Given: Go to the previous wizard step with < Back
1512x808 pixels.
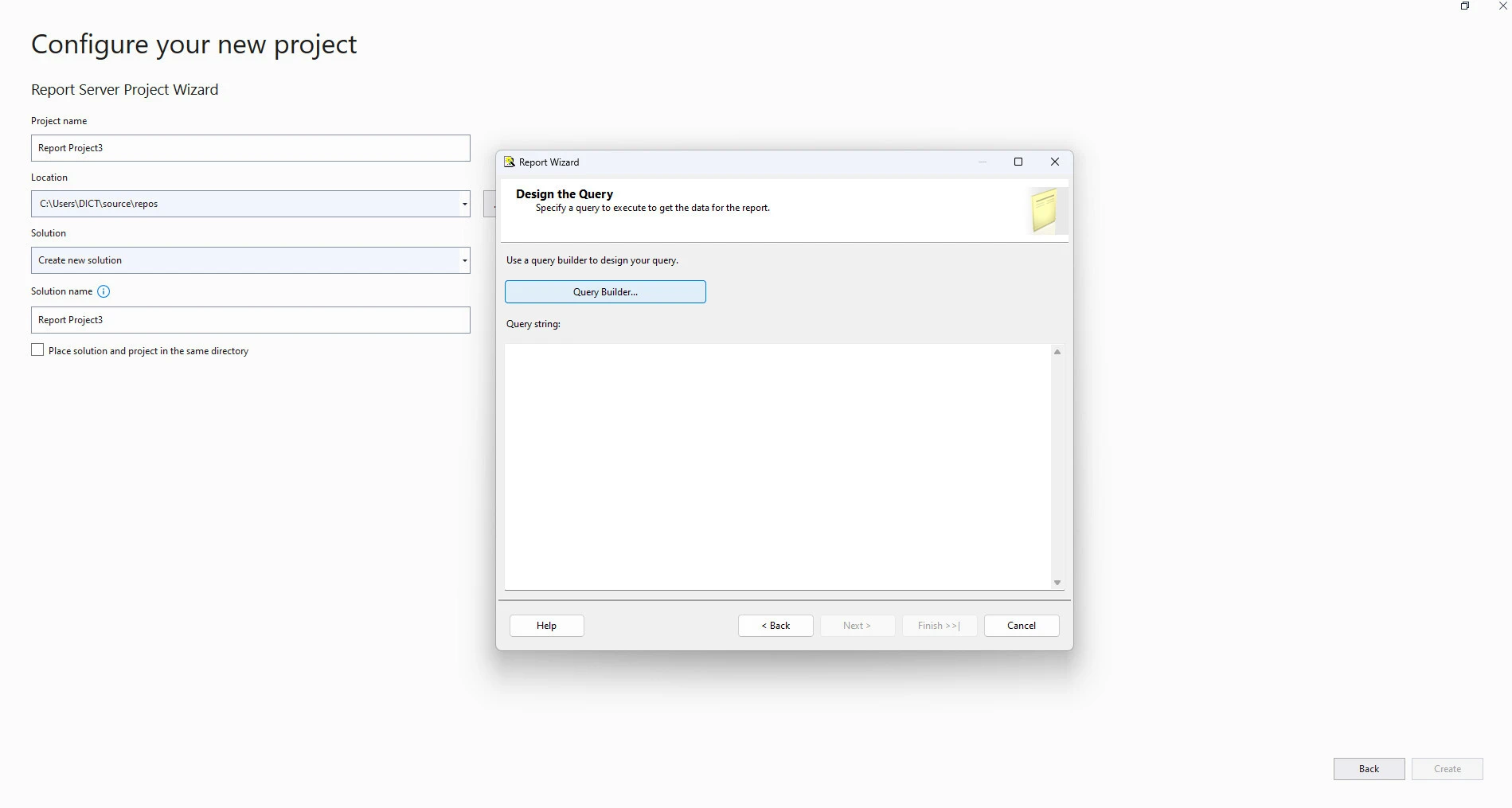Looking at the screenshot, I should 776,626.
